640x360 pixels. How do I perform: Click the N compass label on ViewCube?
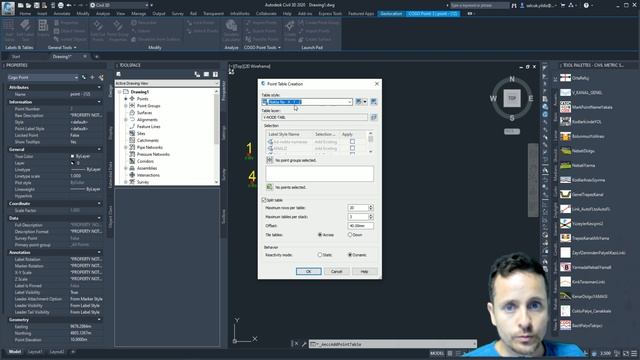pyautogui.click(x=512, y=79)
